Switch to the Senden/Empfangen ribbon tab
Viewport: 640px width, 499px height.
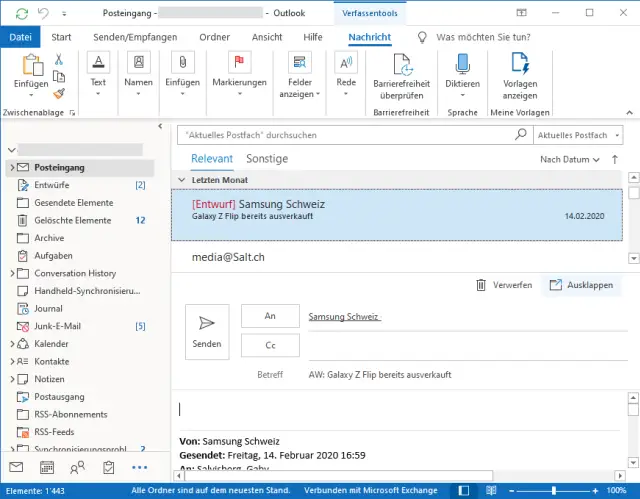pos(136,37)
